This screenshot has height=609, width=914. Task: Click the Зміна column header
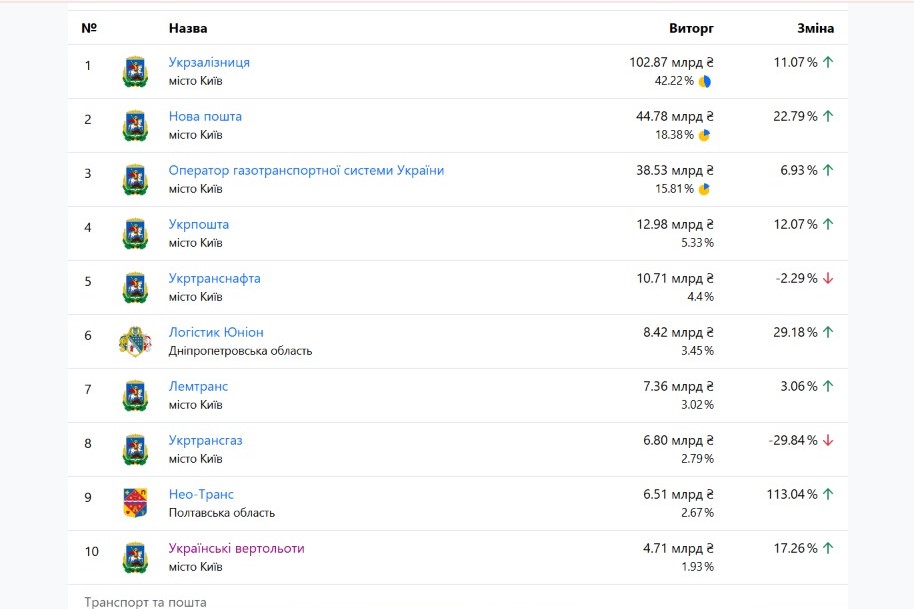pyautogui.click(x=815, y=28)
